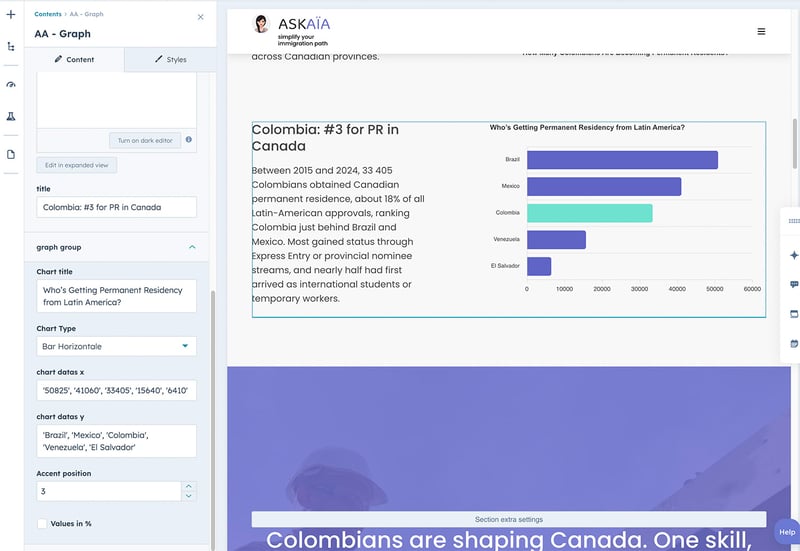This screenshot has height=551, width=800.
Task: Click the chart datas y input field
Action: click(116, 441)
